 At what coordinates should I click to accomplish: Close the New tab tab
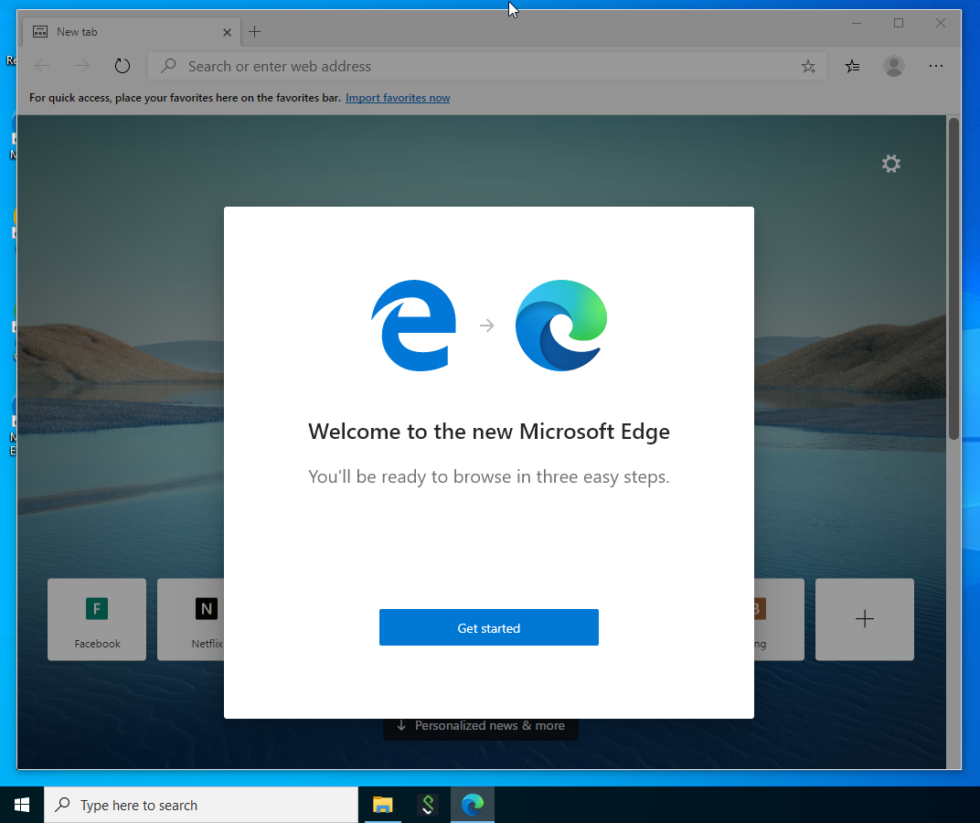tap(227, 32)
